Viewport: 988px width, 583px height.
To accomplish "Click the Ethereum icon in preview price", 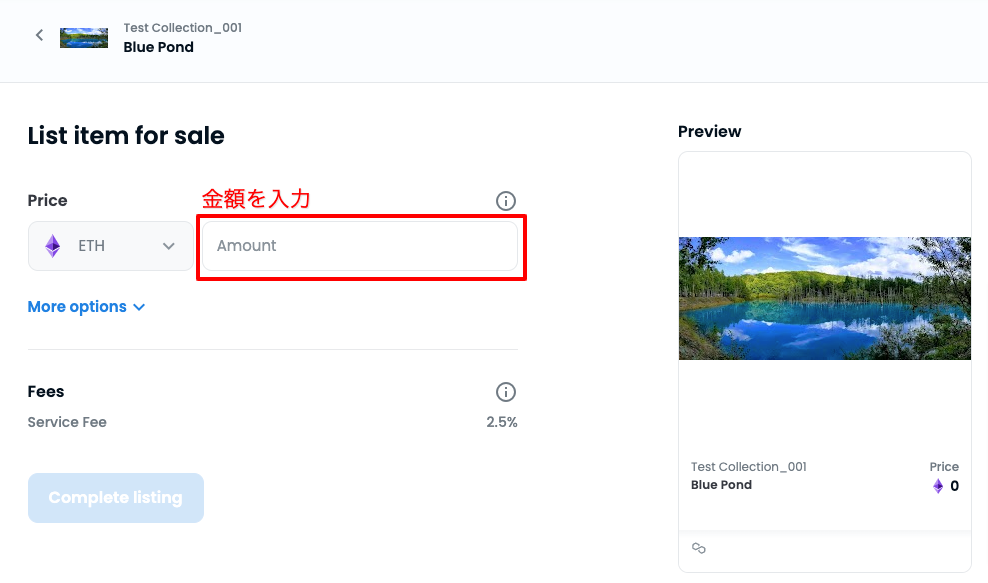I will [x=938, y=486].
